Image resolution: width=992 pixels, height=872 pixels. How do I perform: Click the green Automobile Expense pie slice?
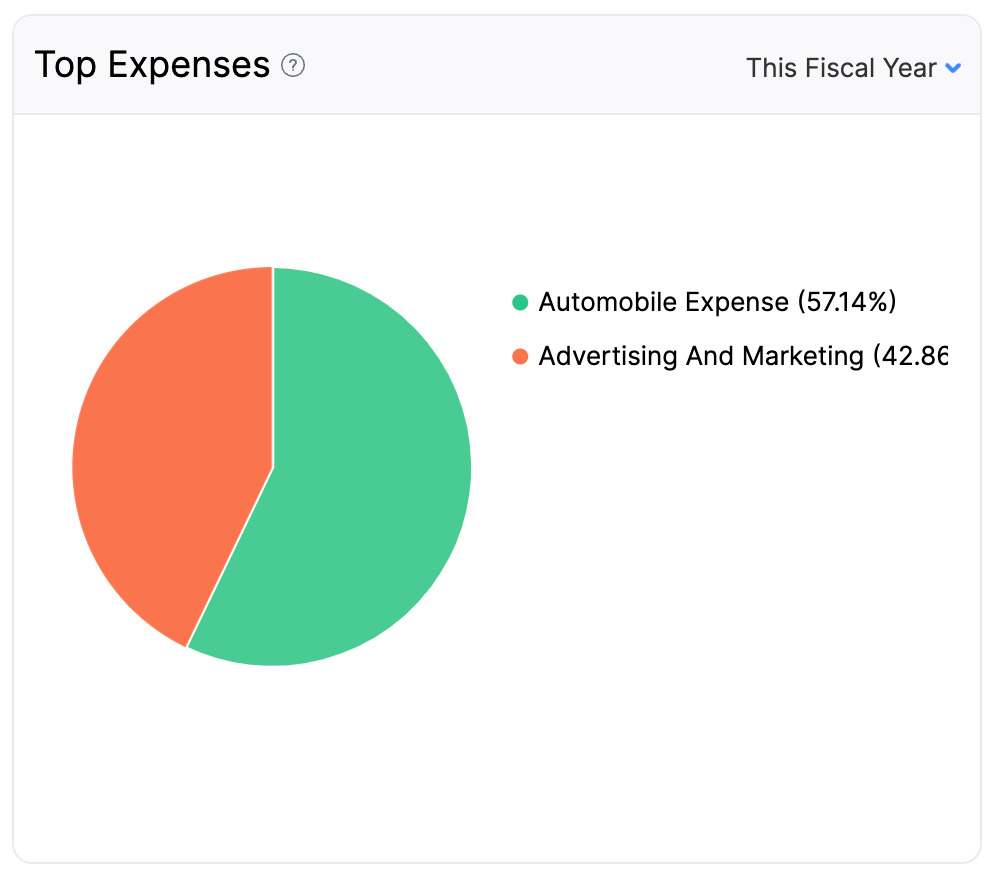360,480
